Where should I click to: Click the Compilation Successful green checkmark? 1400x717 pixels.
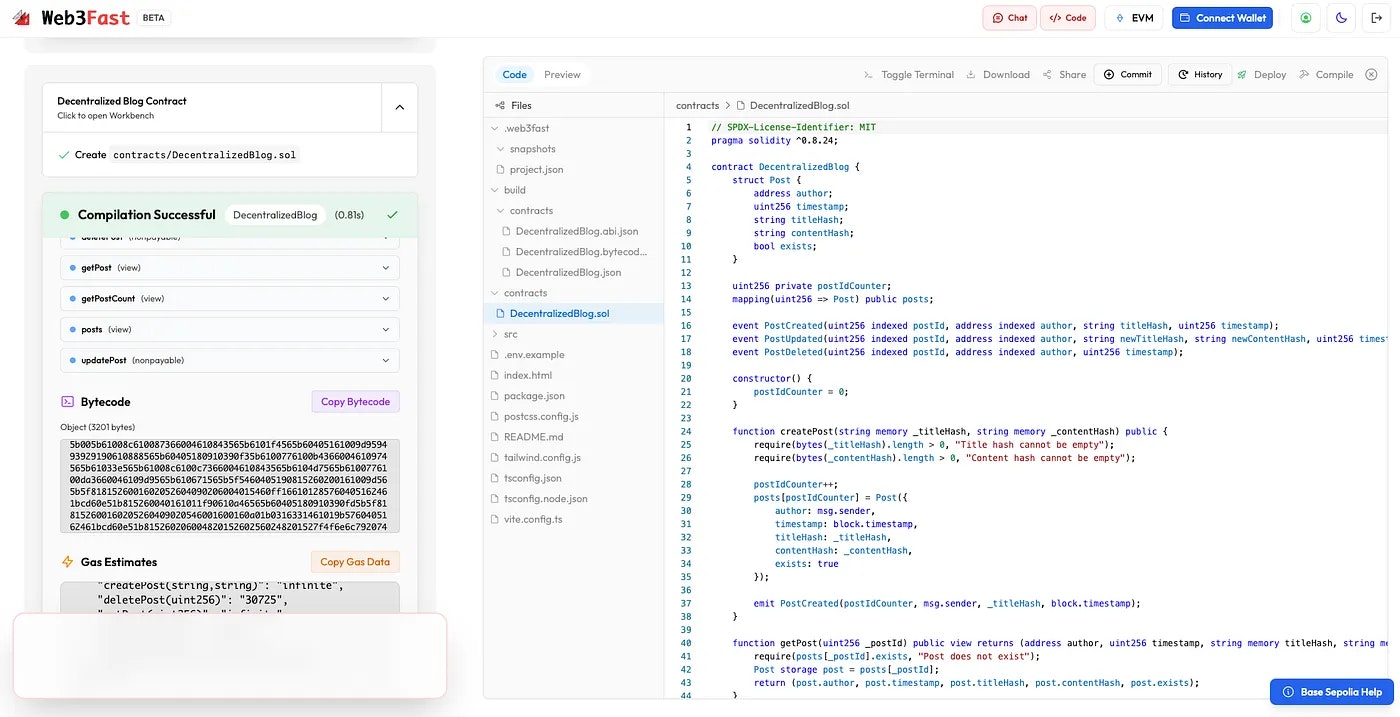pyautogui.click(x=392, y=214)
